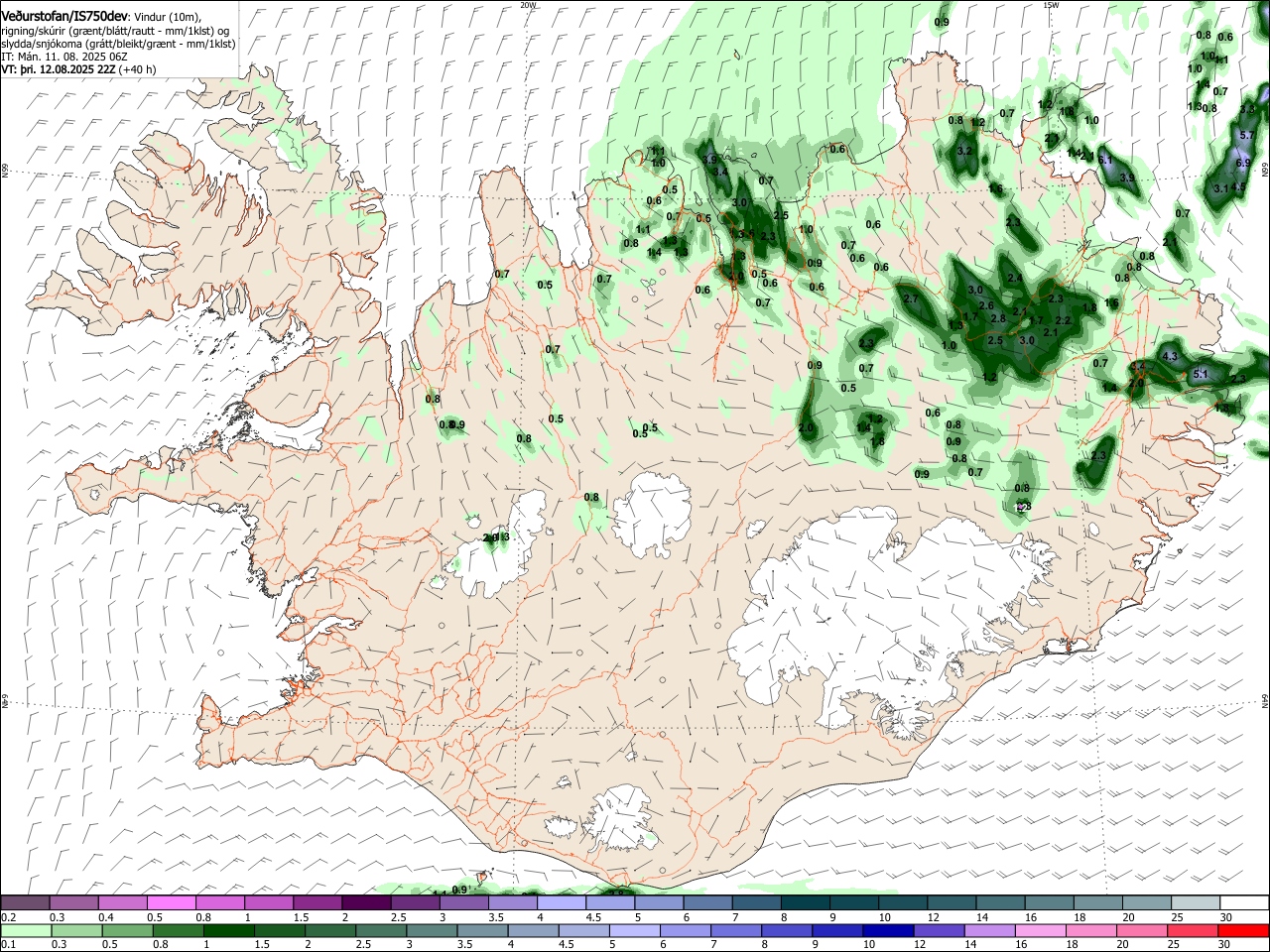The height and width of the screenshot is (952, 1270).
Task: Click the '15W' longitude label
Action: (x=1051, y=5)
